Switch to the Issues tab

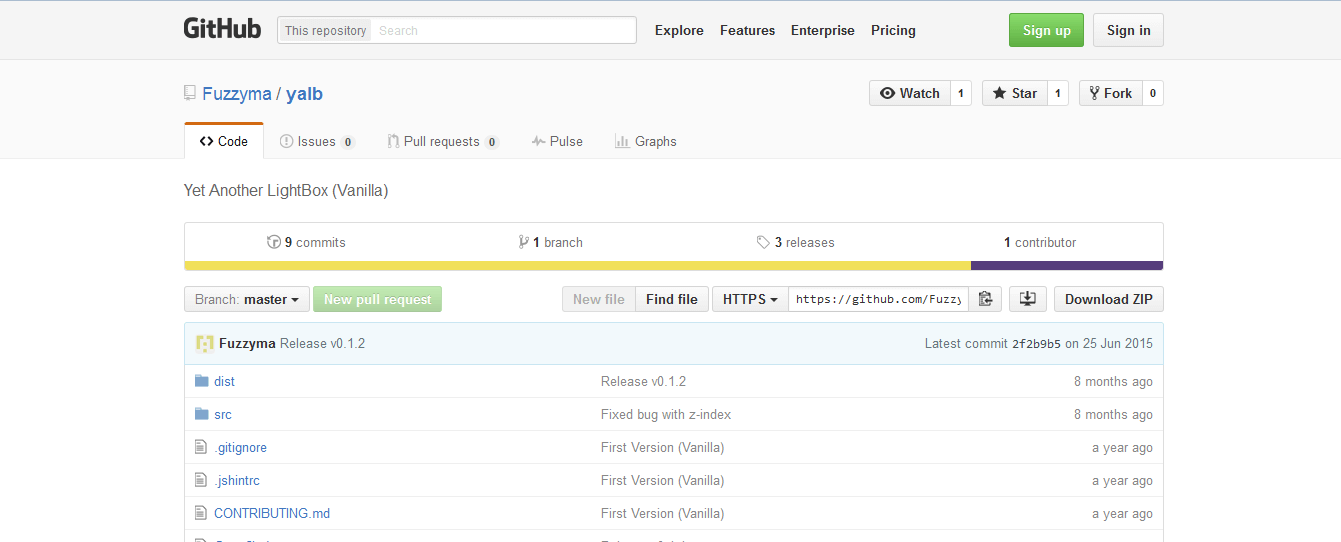click(317, 141)
